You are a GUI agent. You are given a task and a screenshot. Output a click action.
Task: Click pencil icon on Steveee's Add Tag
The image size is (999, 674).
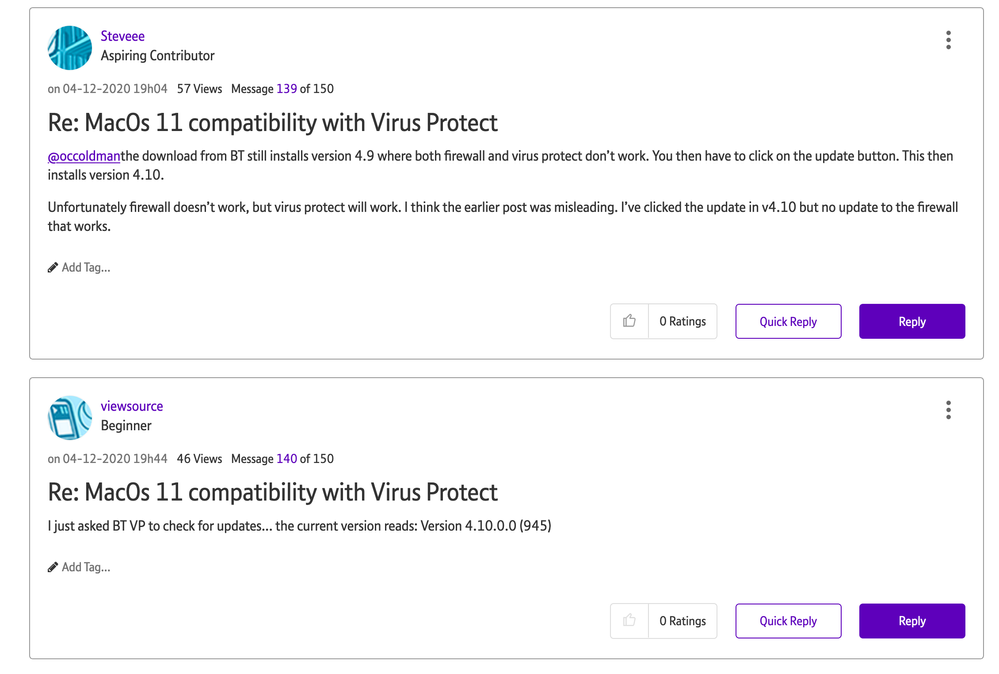coord(53,268)
